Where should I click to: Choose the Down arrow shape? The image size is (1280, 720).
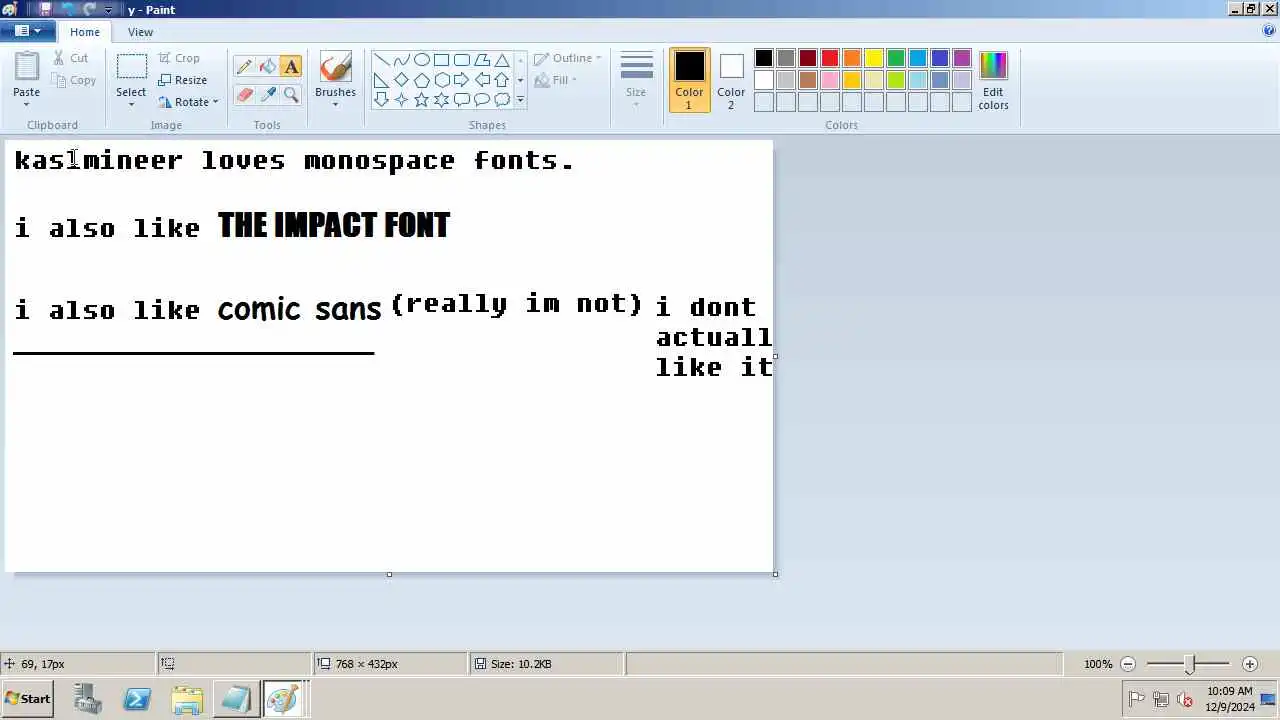pyautogui.click(x=381, y=100)
